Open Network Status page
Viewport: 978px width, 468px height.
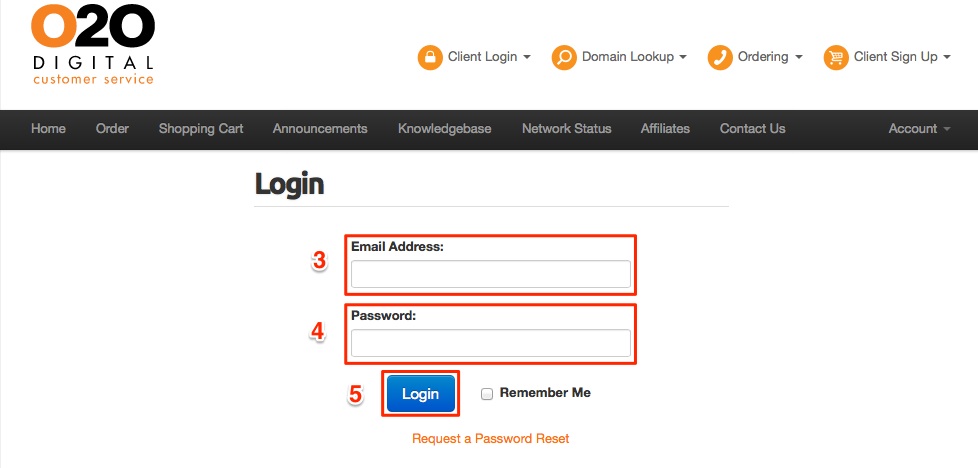coord(566,129)
